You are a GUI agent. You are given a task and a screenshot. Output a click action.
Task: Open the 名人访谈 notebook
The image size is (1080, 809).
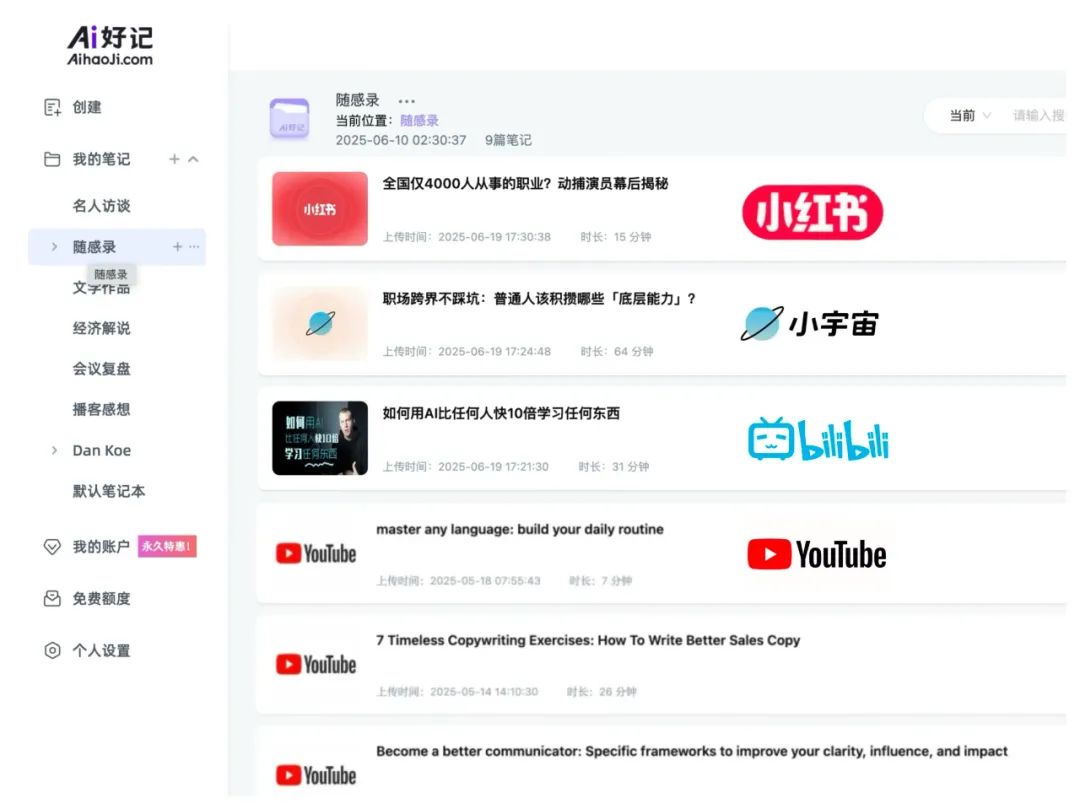[101, 206]
